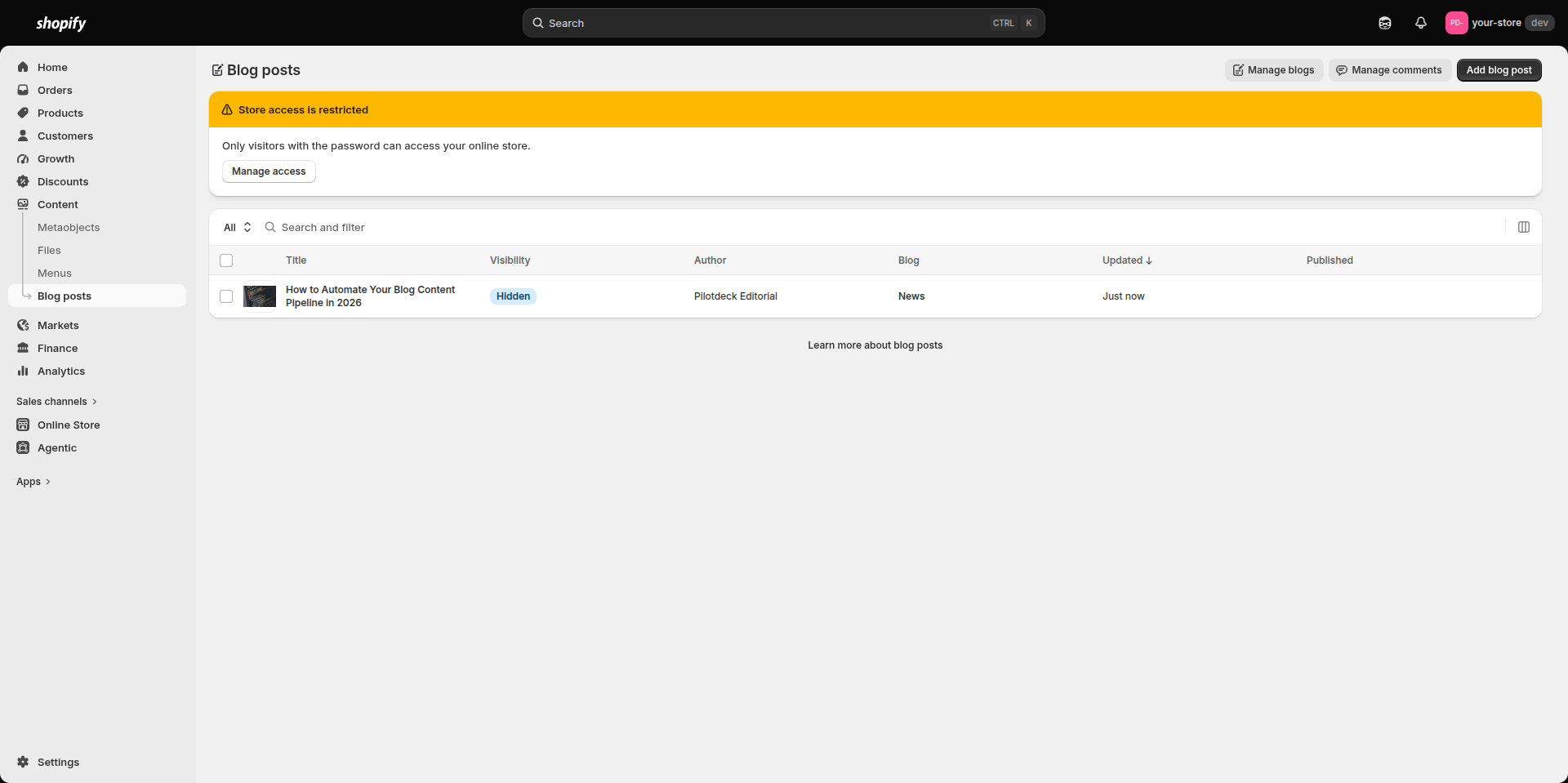Click the Markets globe icon
Image resolution: width=1568 pixels, height=783 pixels.
23,325
